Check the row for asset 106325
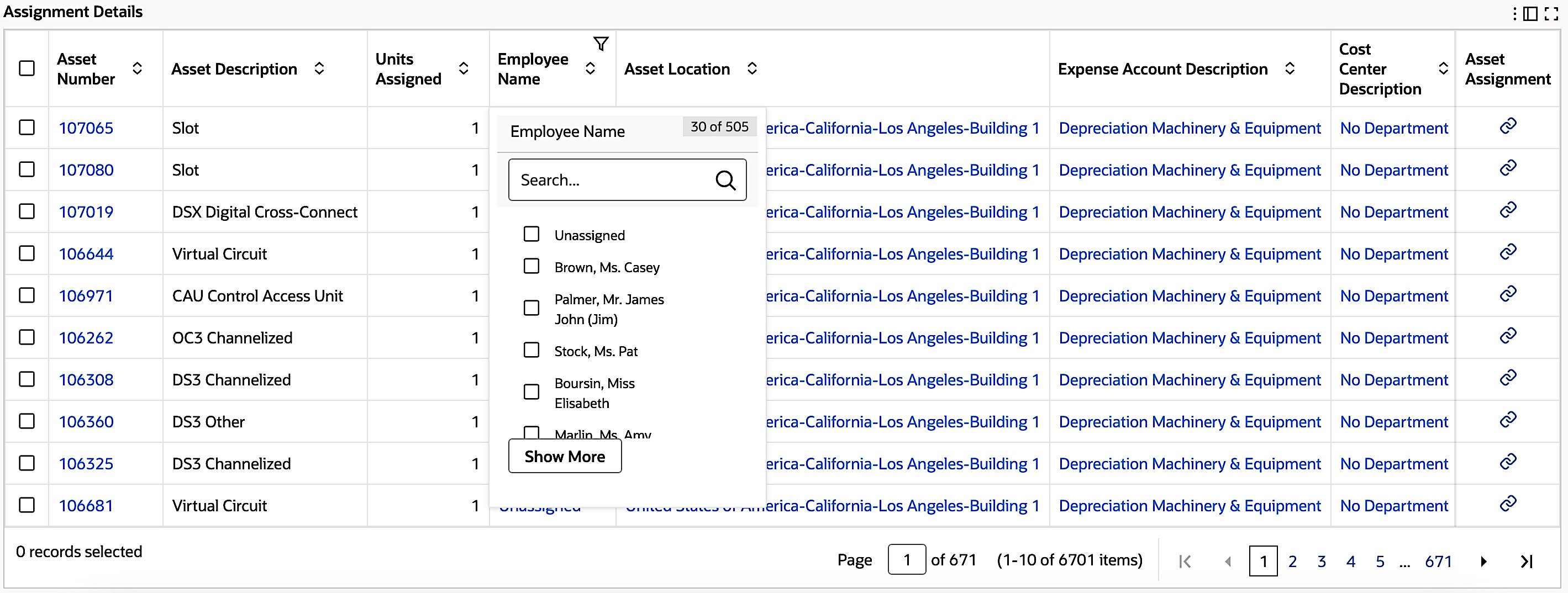1568x593 pixels. tap(27, 463)
